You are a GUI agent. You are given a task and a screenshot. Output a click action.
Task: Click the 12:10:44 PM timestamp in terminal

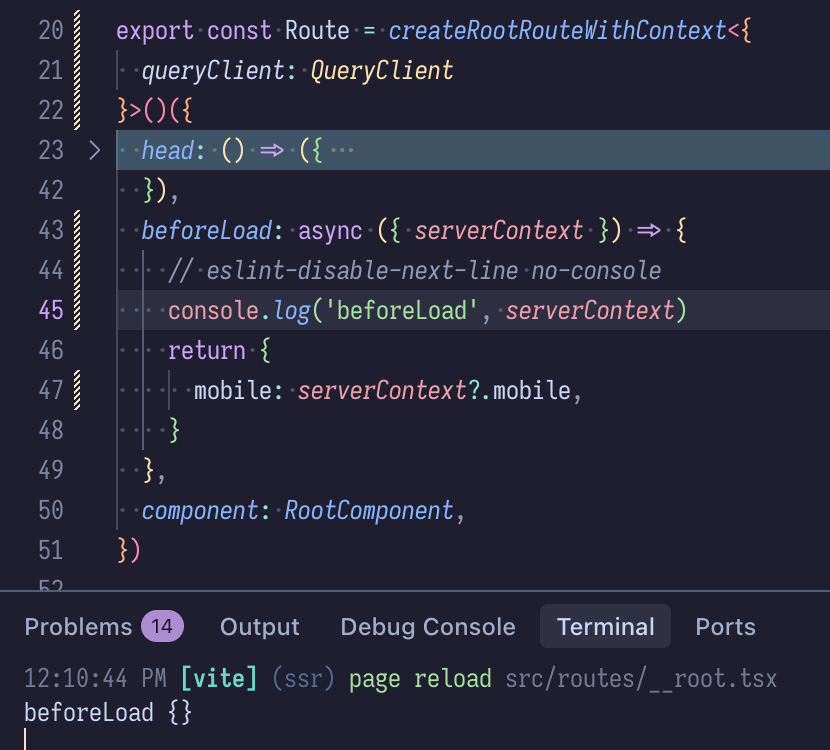tap(95, 679)
